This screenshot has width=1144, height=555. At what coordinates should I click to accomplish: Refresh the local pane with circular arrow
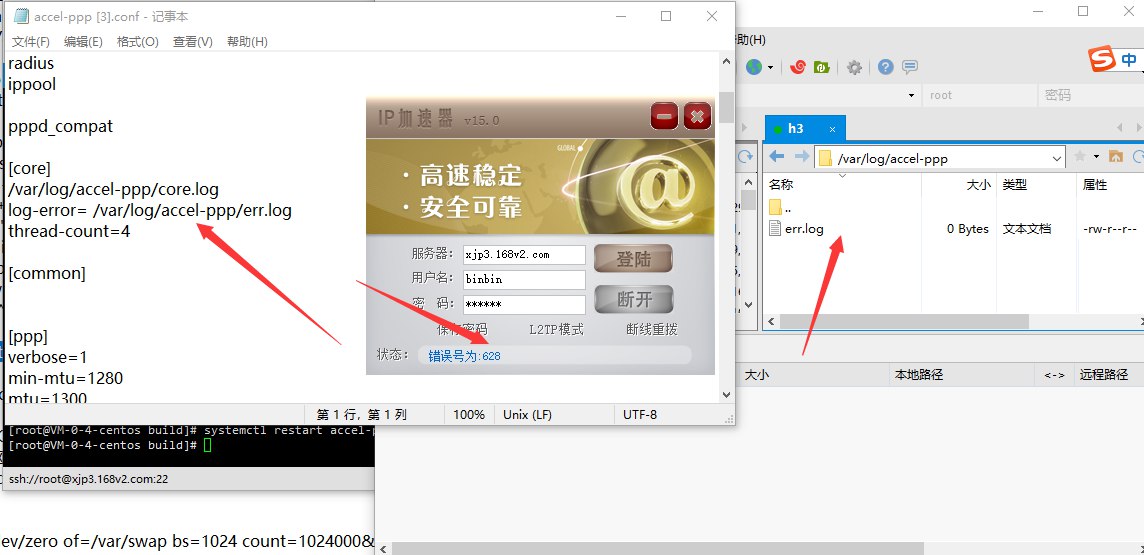point(745,156)
